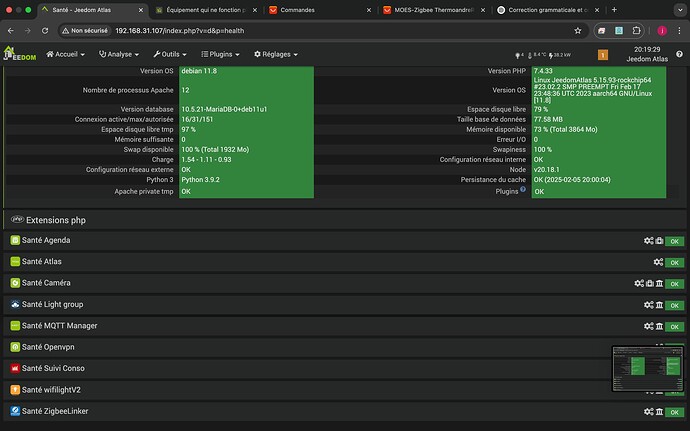Screen dimensions: 690x431
Task: Click the institution icon on Santé MQTT Manager row
Action: point(659,326)
